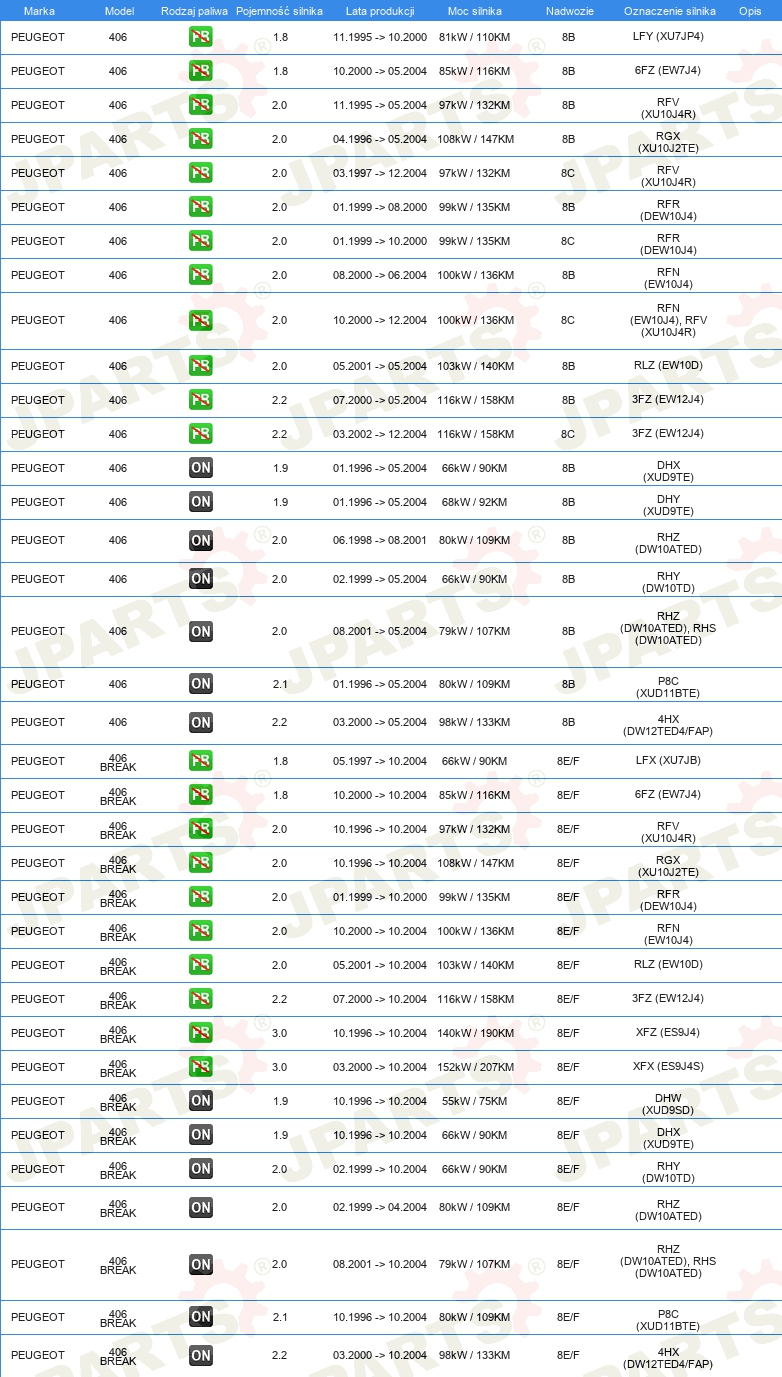Screen dimensions: 782x1377
Task: Click the Oznaczenie silnika column header
Action: pos(669,11)
